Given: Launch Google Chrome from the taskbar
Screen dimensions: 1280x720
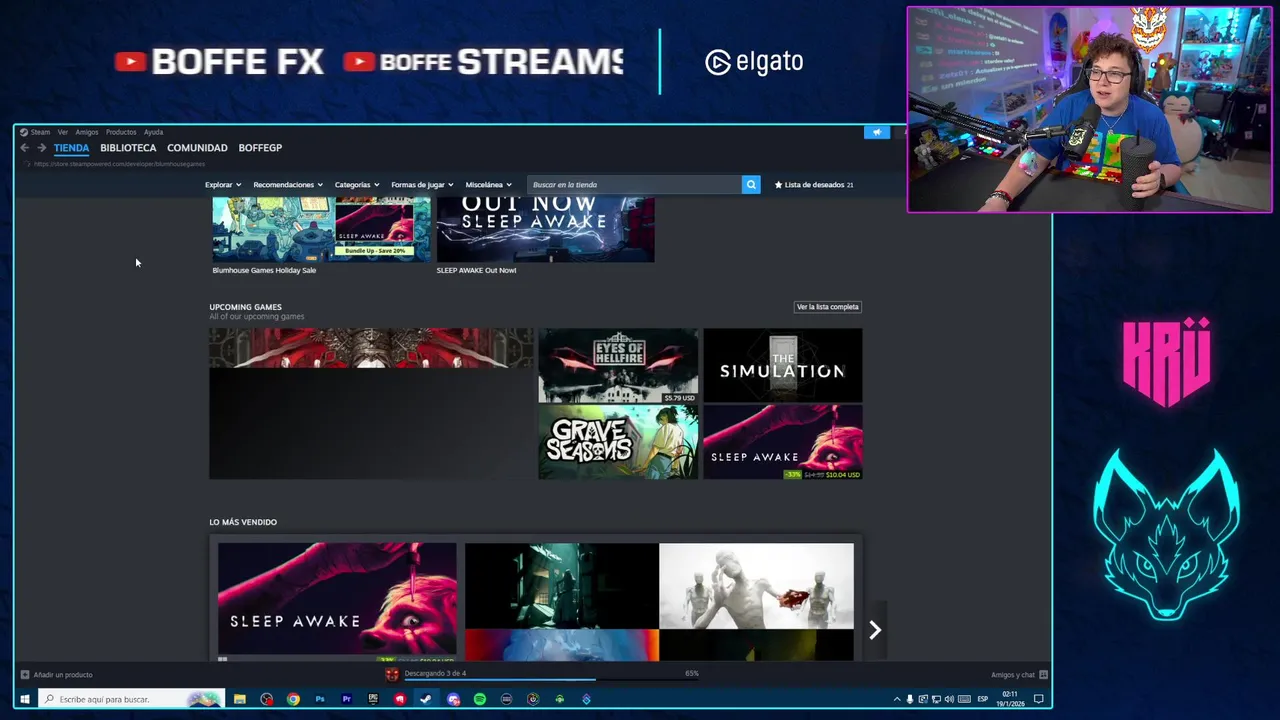Looking at the screenshot, I should tap(293, 699).
